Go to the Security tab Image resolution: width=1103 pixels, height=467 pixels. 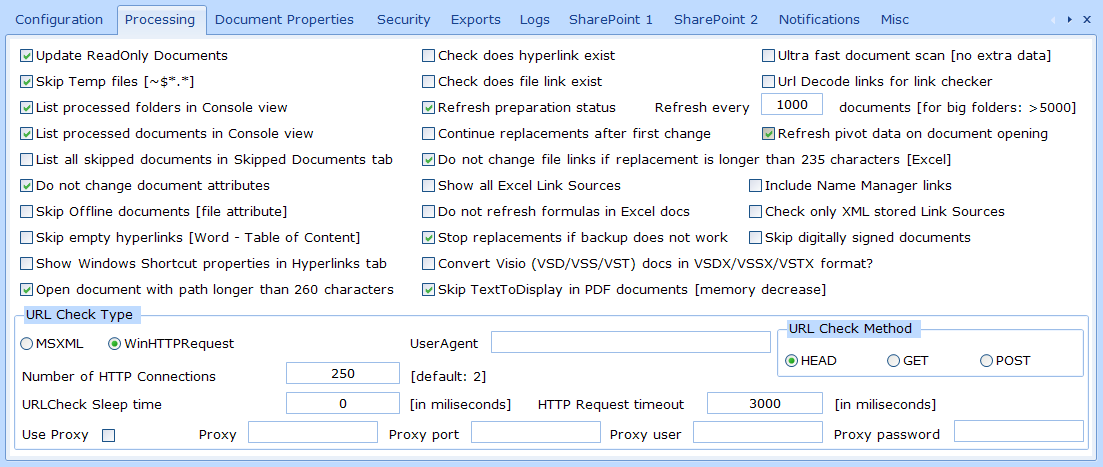click(404, 19)
